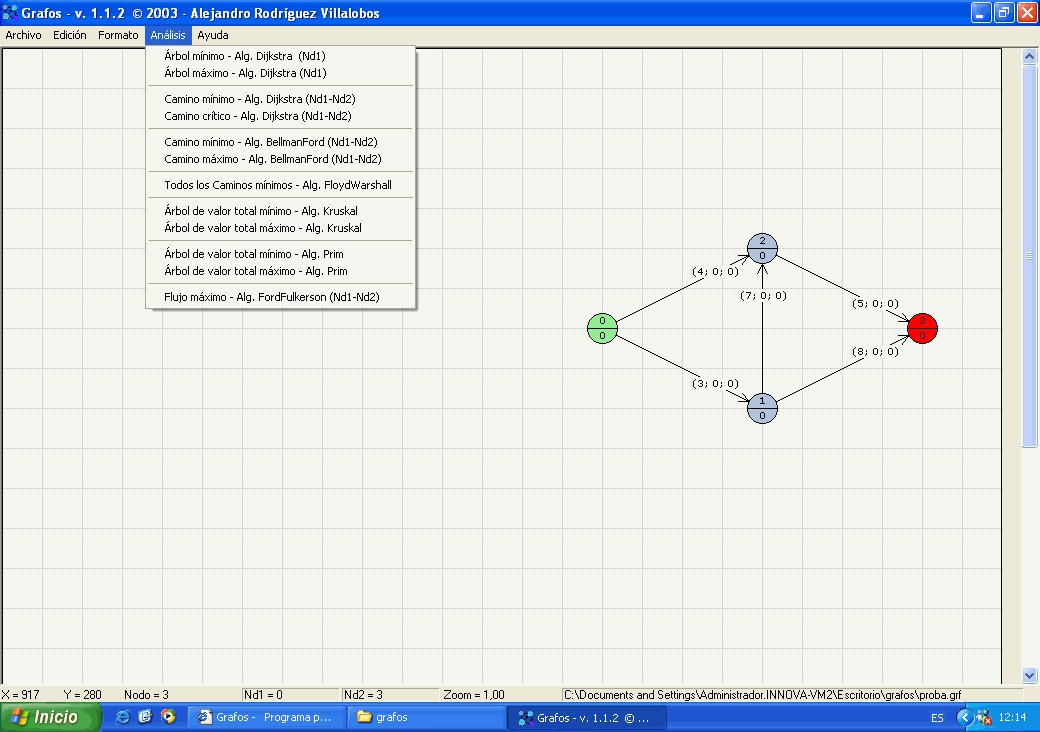Open the Archivo menu
Viewport: 1040px width, 732px height.
[23, 35]
